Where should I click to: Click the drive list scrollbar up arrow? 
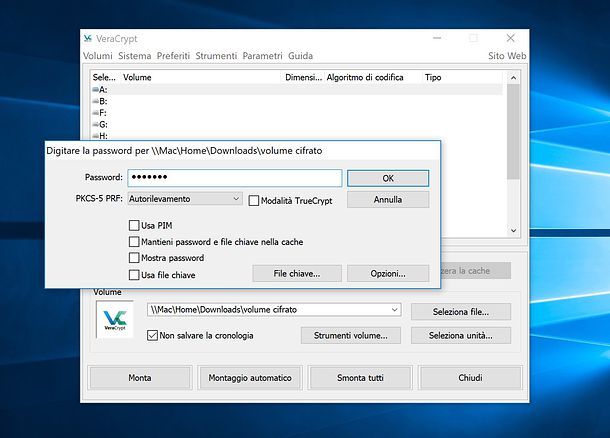[x=514, y=78]
